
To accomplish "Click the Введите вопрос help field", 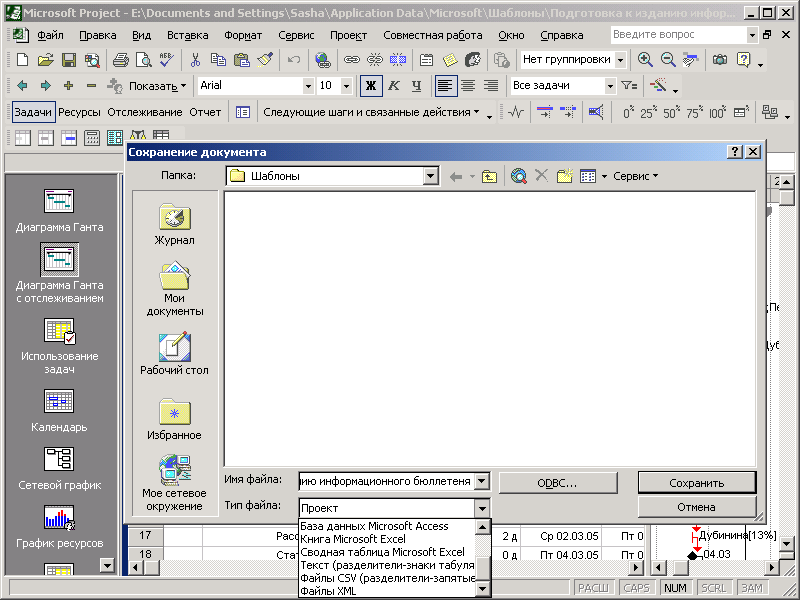I will [x=679, y=35].
